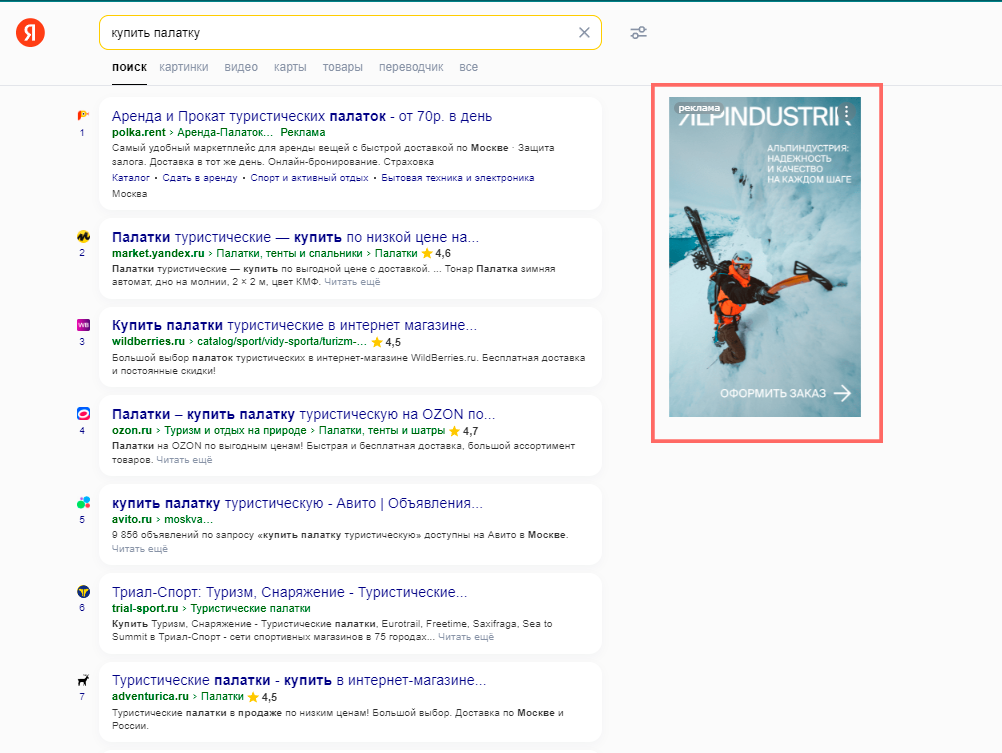
Task: Click the Trial-Sport favicon icon
Action: point(83,591)
